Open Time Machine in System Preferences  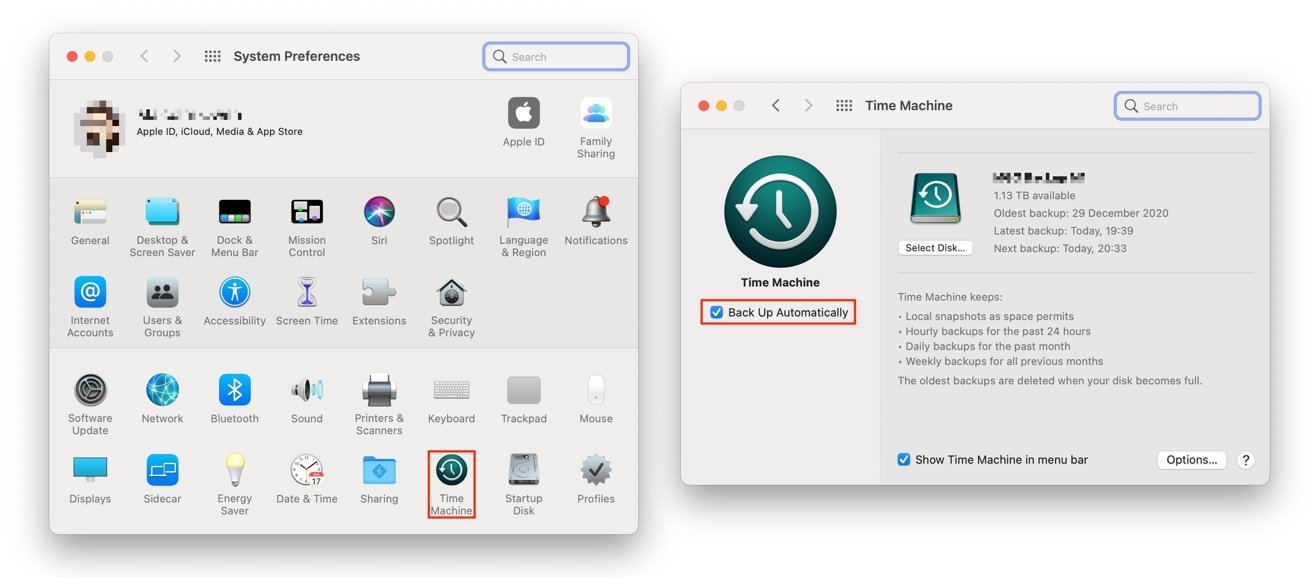[451, 470]
